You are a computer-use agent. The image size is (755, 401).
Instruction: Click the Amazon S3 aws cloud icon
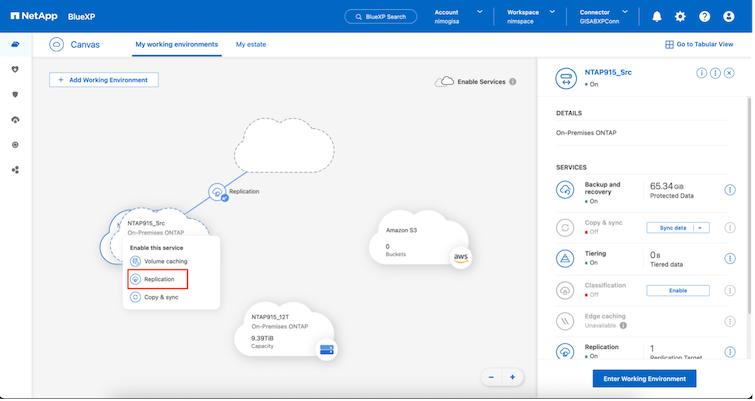point(460,256)
